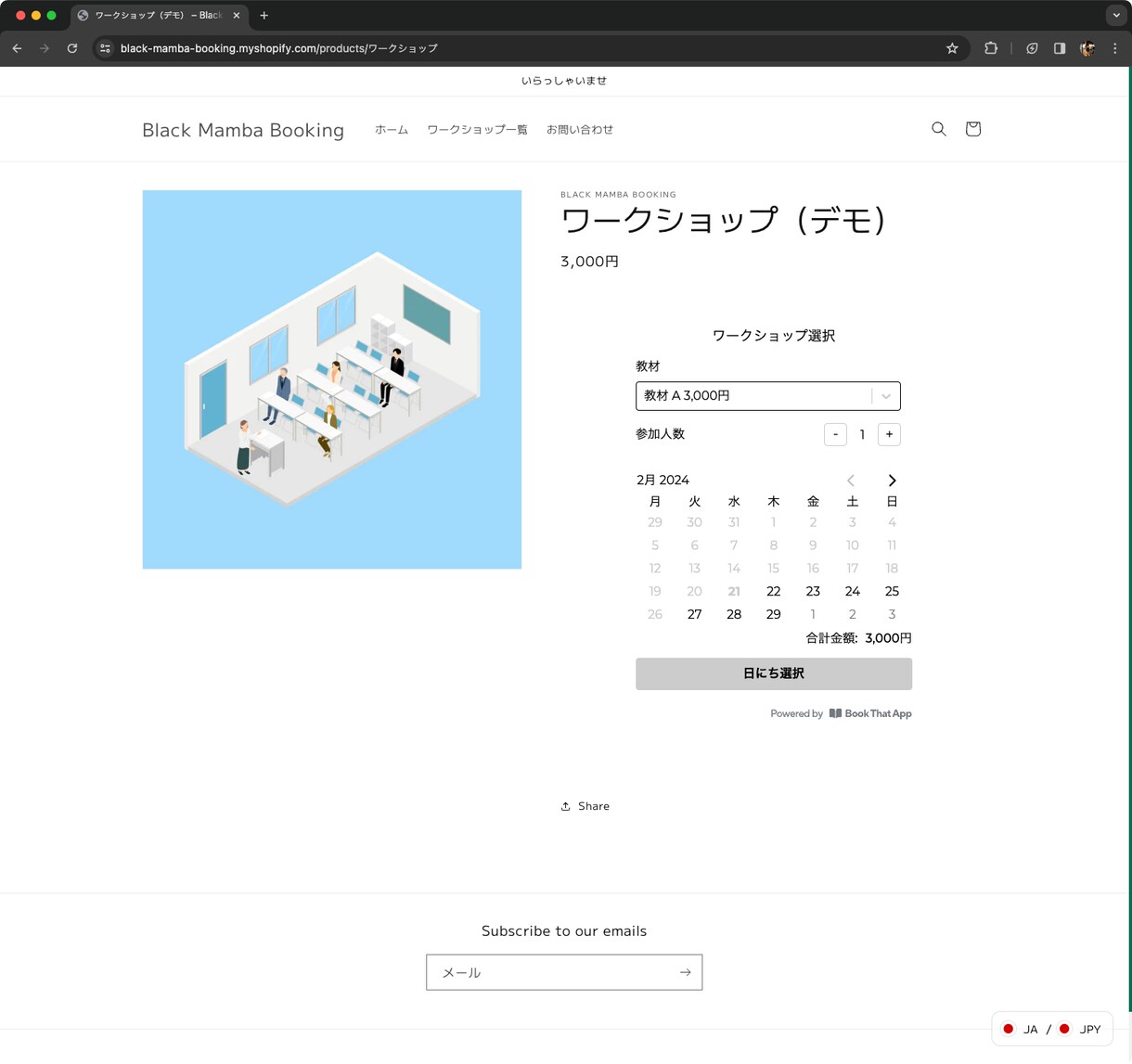Open the ワークショップ一覧 menu item

[477, 130]
